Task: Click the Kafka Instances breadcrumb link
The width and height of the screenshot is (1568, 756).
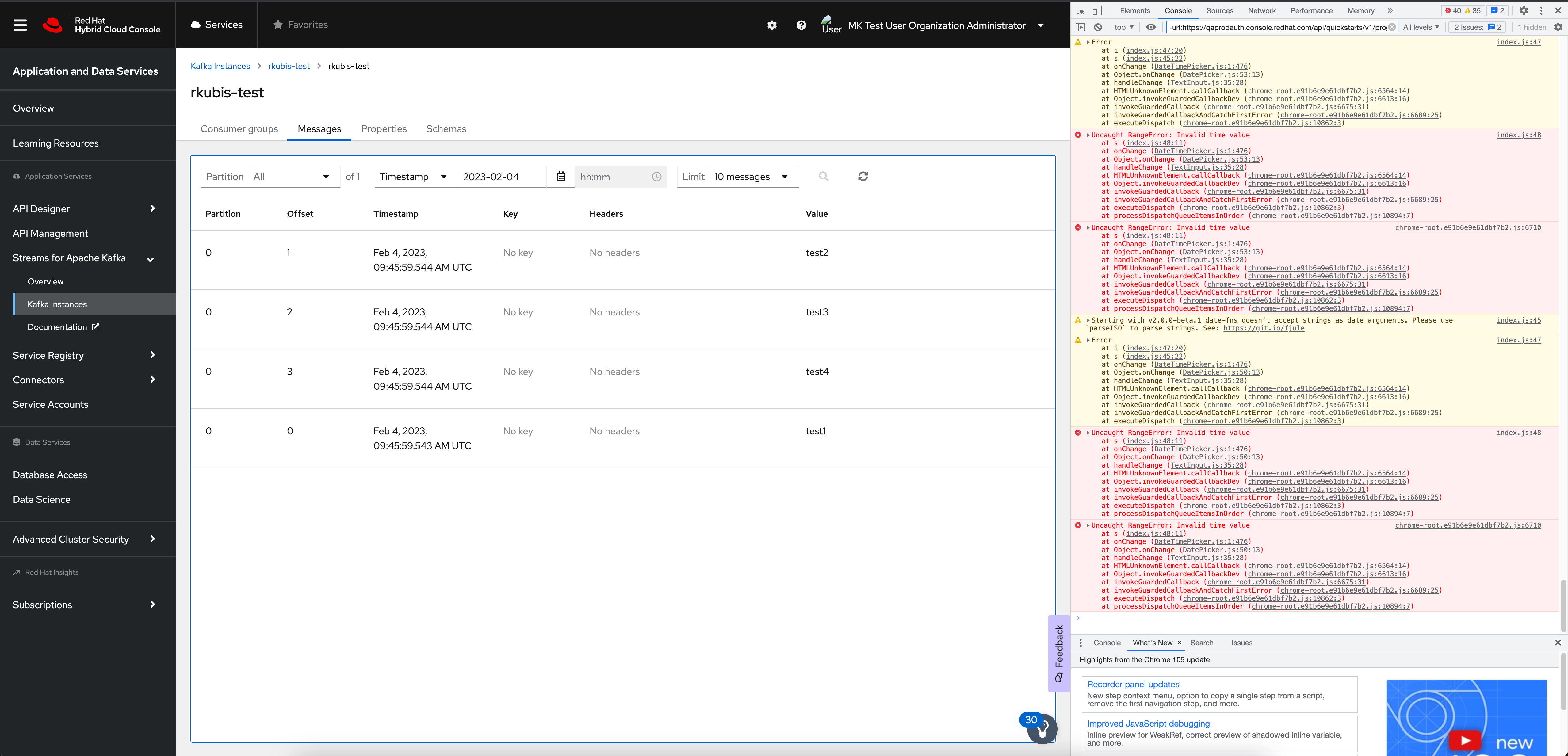Action: click(220, 66)
